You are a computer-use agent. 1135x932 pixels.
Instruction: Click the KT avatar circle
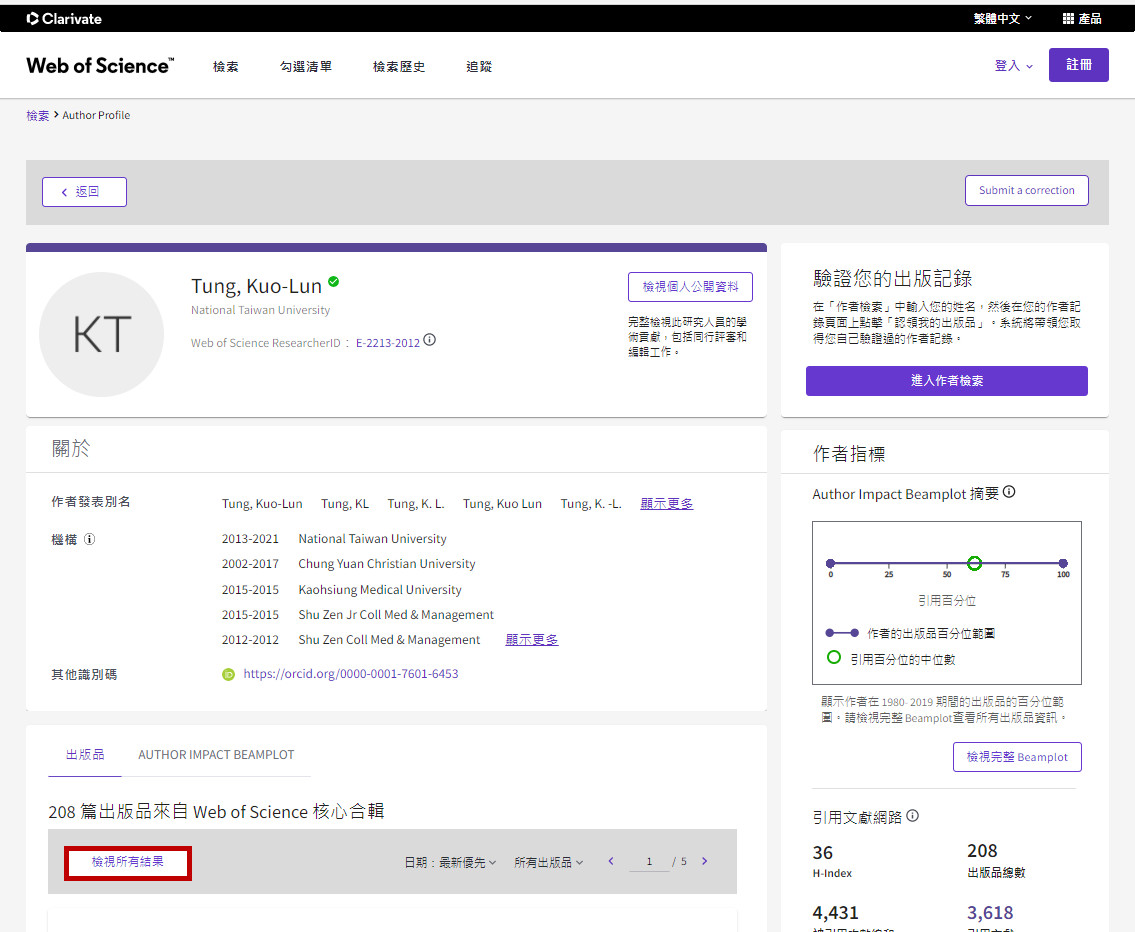click(101, 334)
